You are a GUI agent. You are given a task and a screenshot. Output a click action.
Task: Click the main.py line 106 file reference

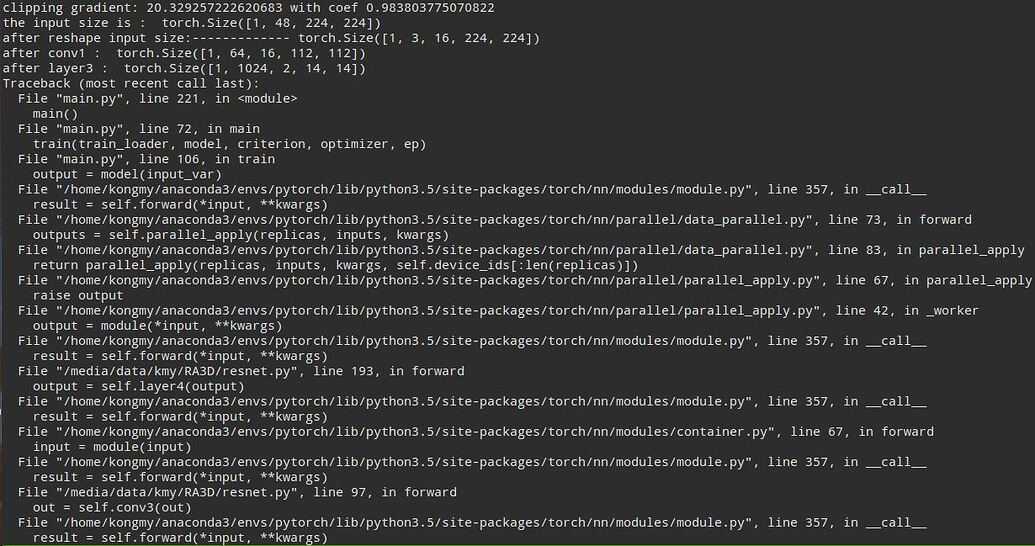(x=146, y=159)
